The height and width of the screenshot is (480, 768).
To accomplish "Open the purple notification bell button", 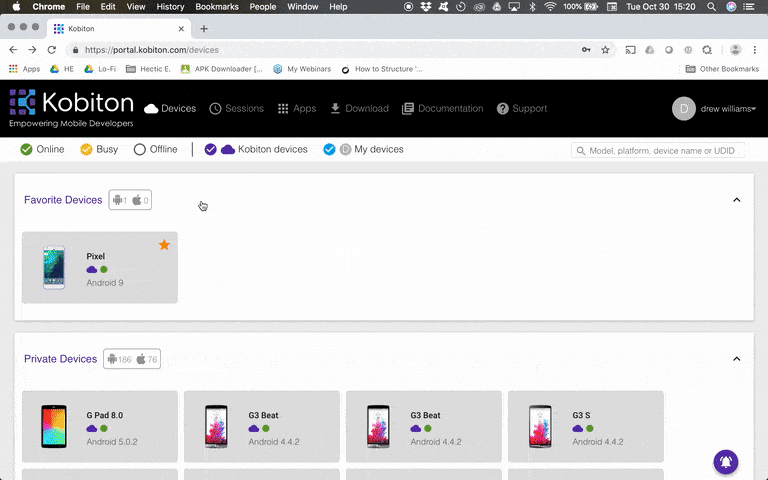I will (x=726, y=461).
